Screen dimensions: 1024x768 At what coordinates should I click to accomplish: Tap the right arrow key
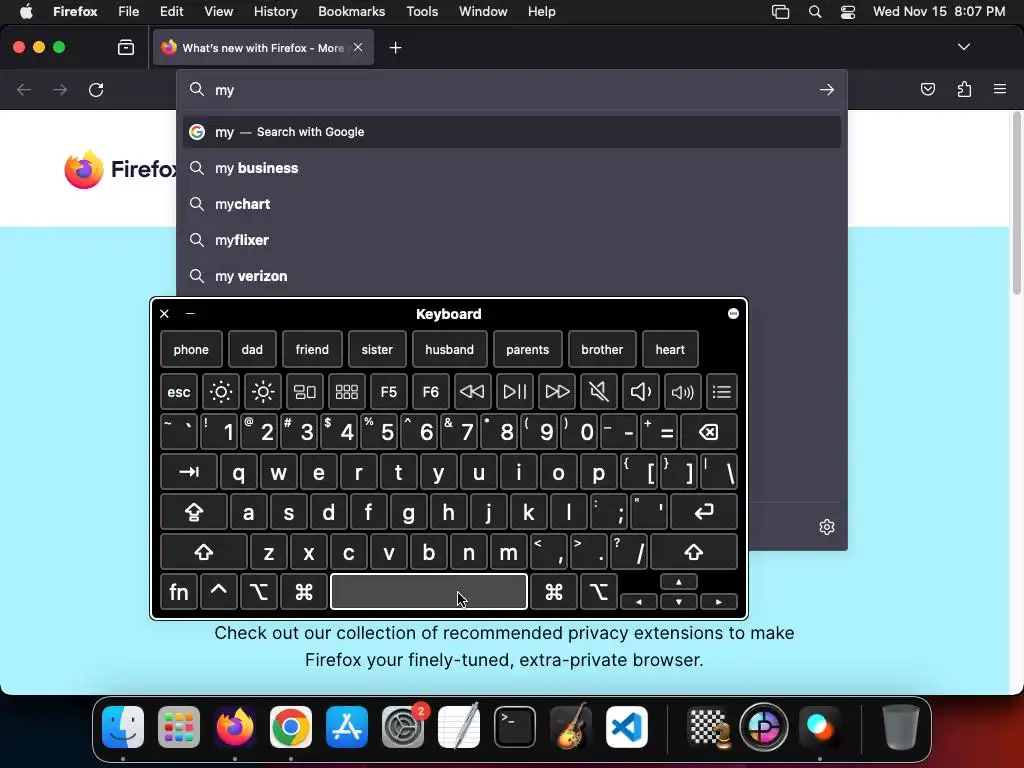[719, 602]
